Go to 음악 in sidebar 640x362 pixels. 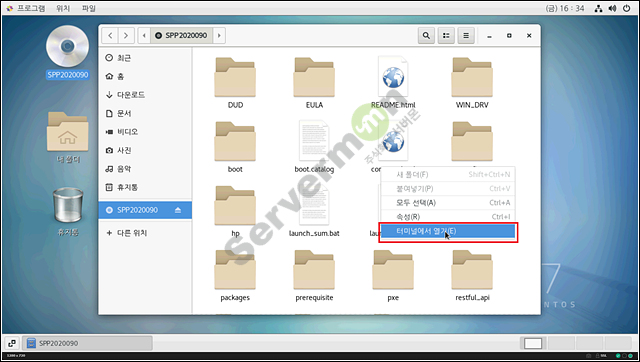145,169
